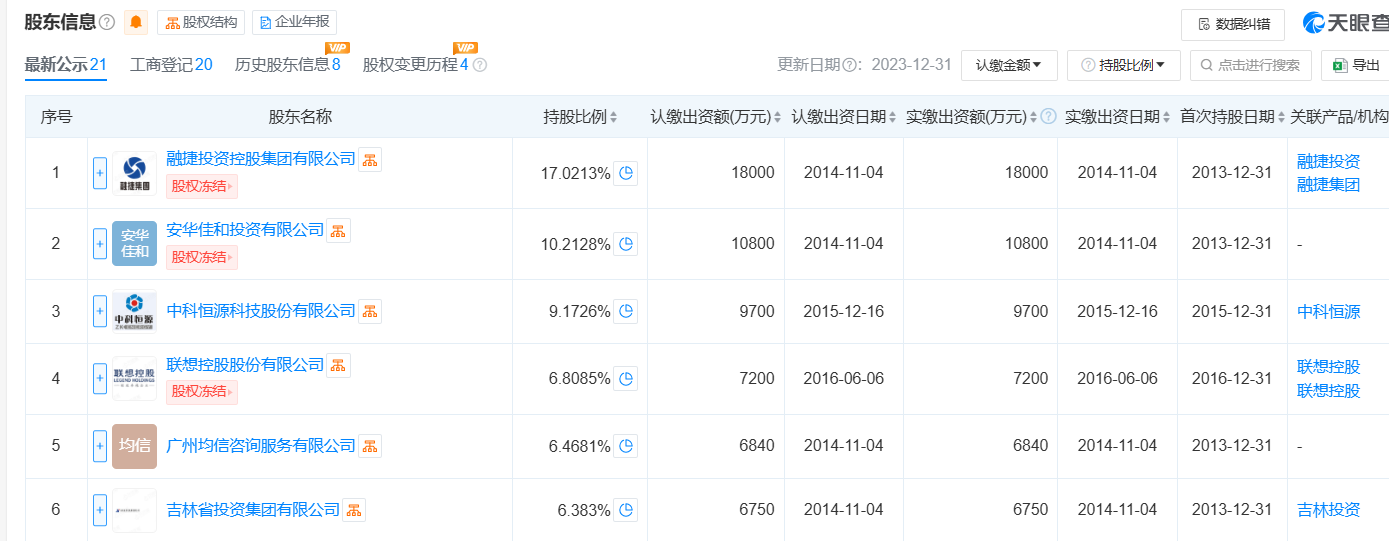Click 股权冻结 tag under 安华佳和投资

202,257
